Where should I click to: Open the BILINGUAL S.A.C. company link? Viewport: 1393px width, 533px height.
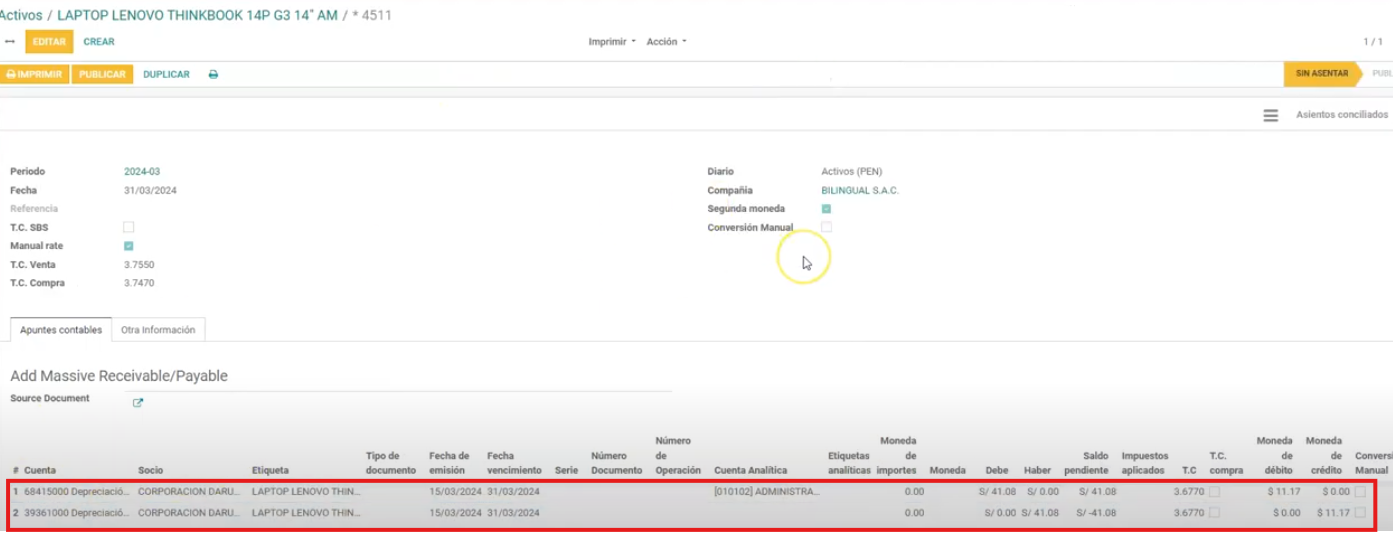(x=860, y=191)
